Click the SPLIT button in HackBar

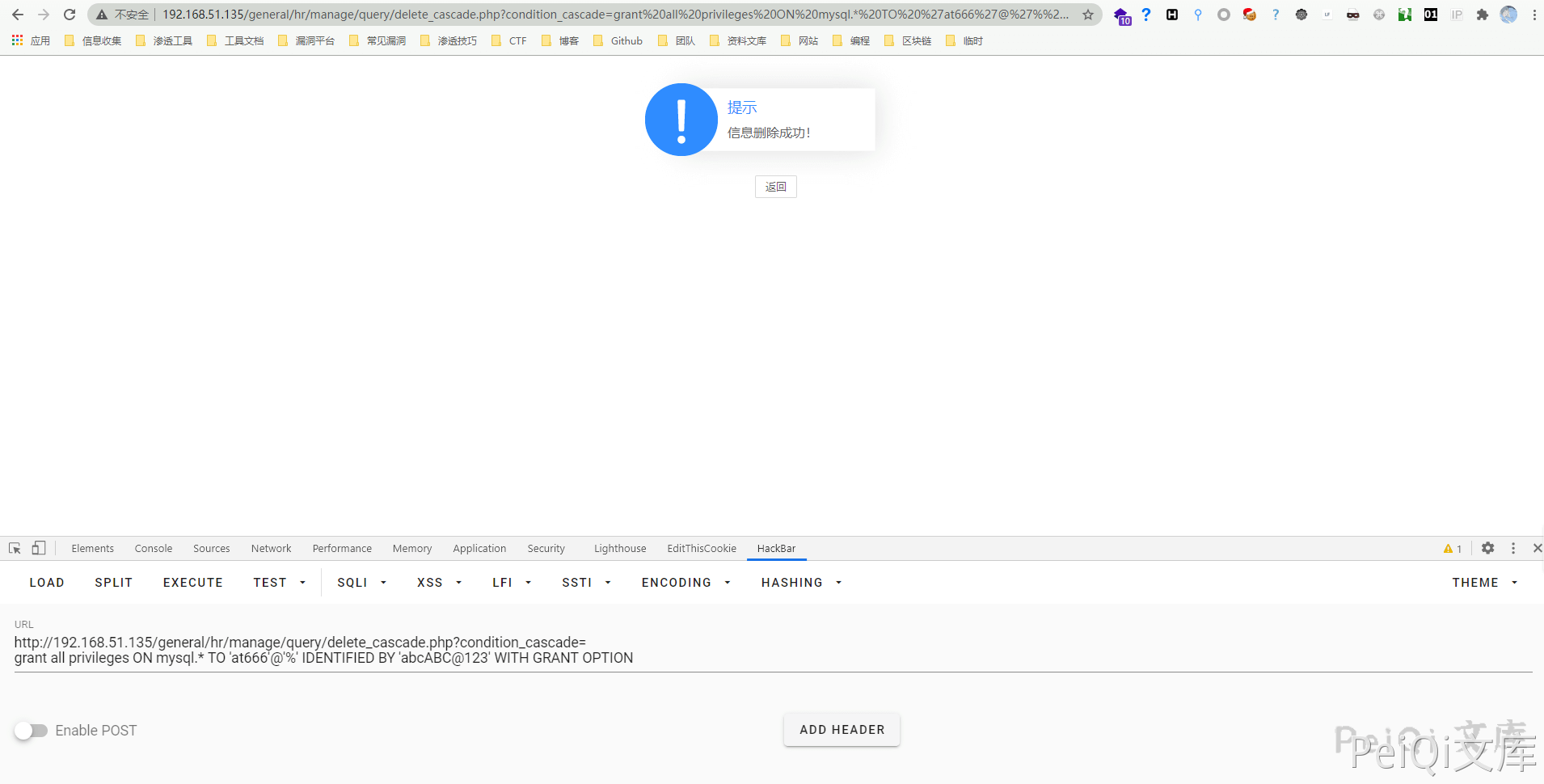[114, 582]
